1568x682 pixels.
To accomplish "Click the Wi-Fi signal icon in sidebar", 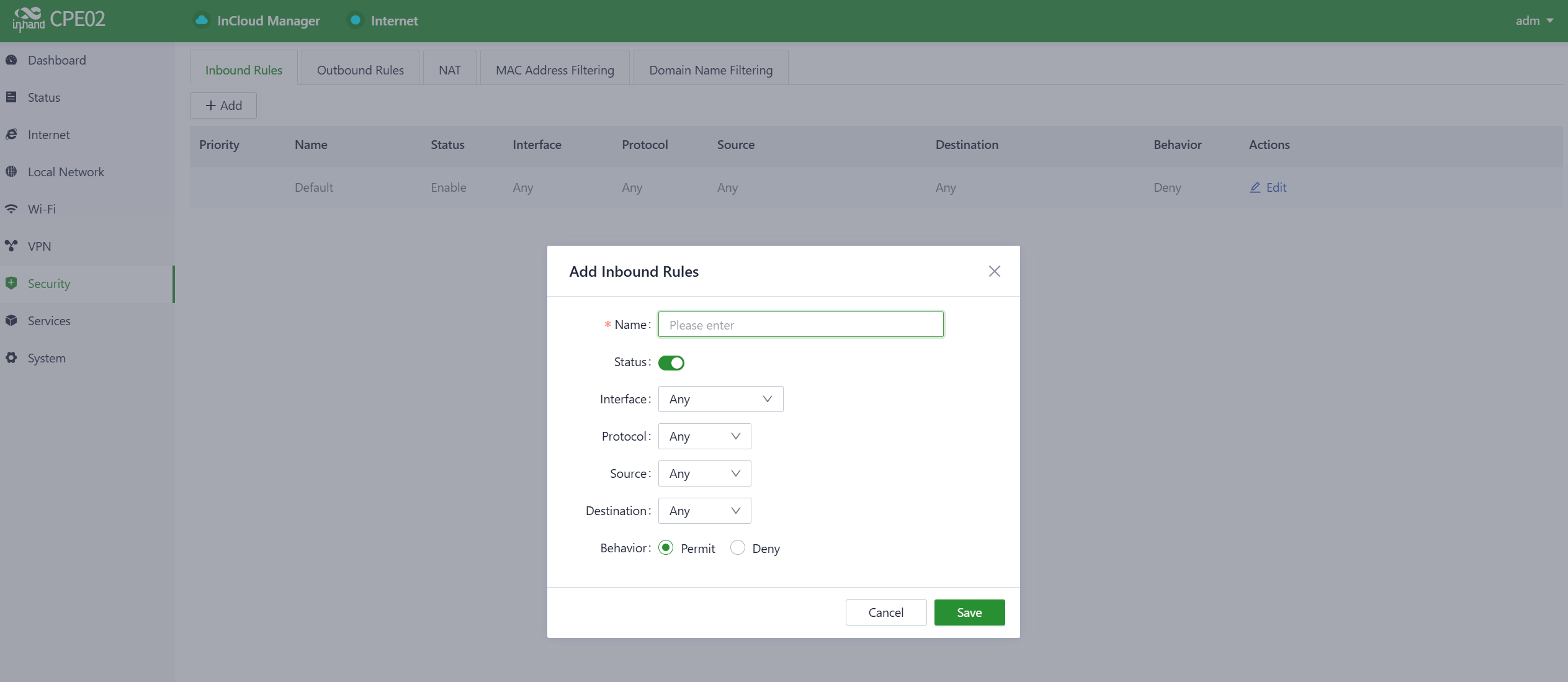I will [x=11, y=209].
